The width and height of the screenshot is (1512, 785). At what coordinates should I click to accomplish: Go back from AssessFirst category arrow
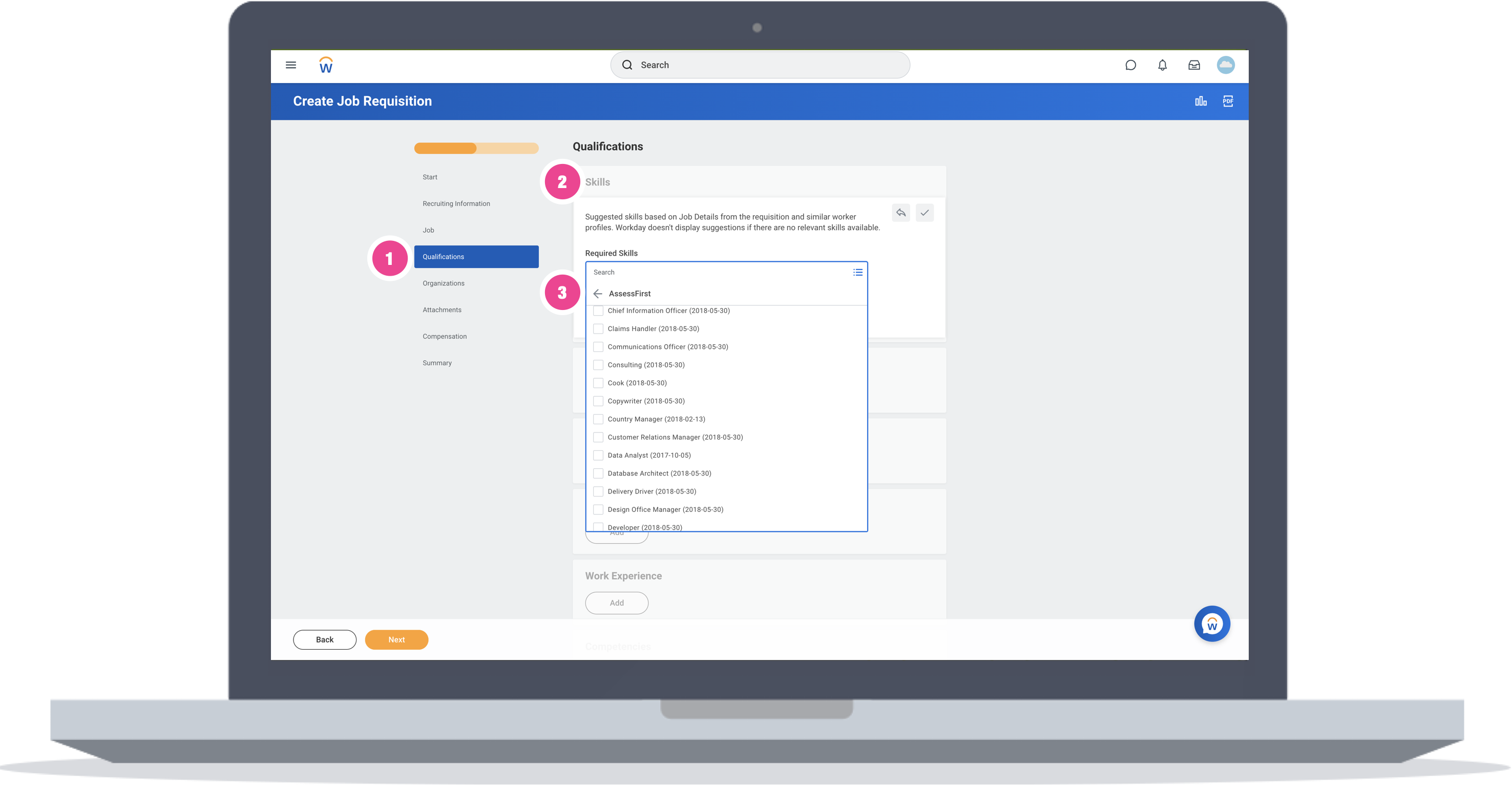(598, 294)
